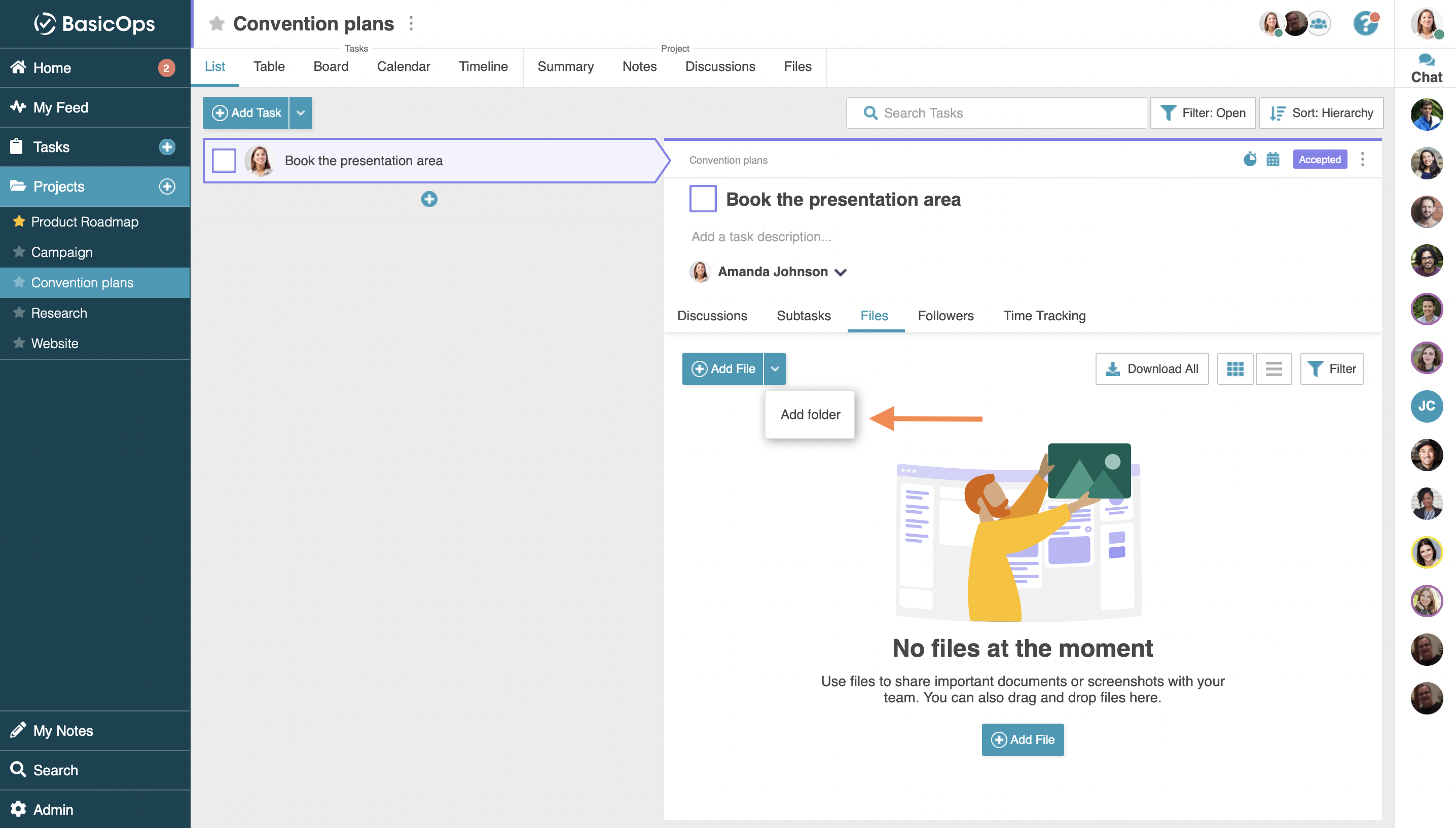Open the Chat panel
Screen dimensions: 1456x828
click(1426, 68)
